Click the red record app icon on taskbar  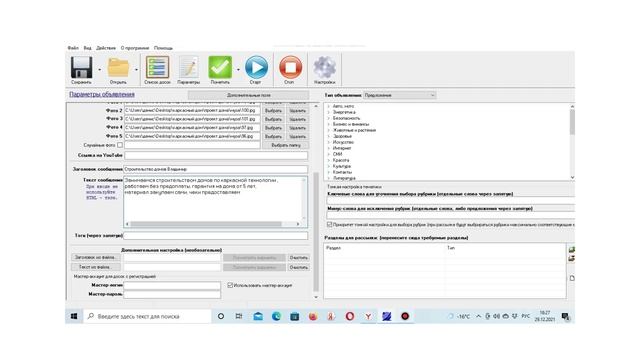[405, 316]
